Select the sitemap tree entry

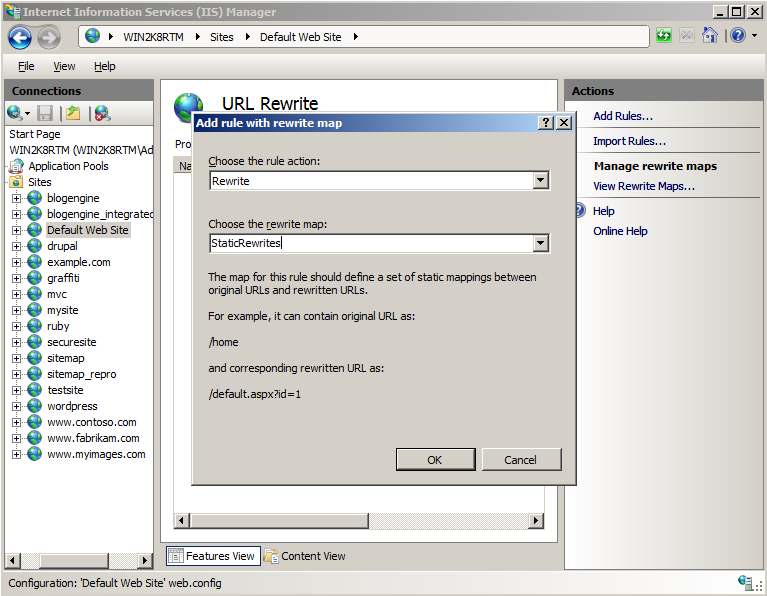pyautogui.click(x=66, y=358)
